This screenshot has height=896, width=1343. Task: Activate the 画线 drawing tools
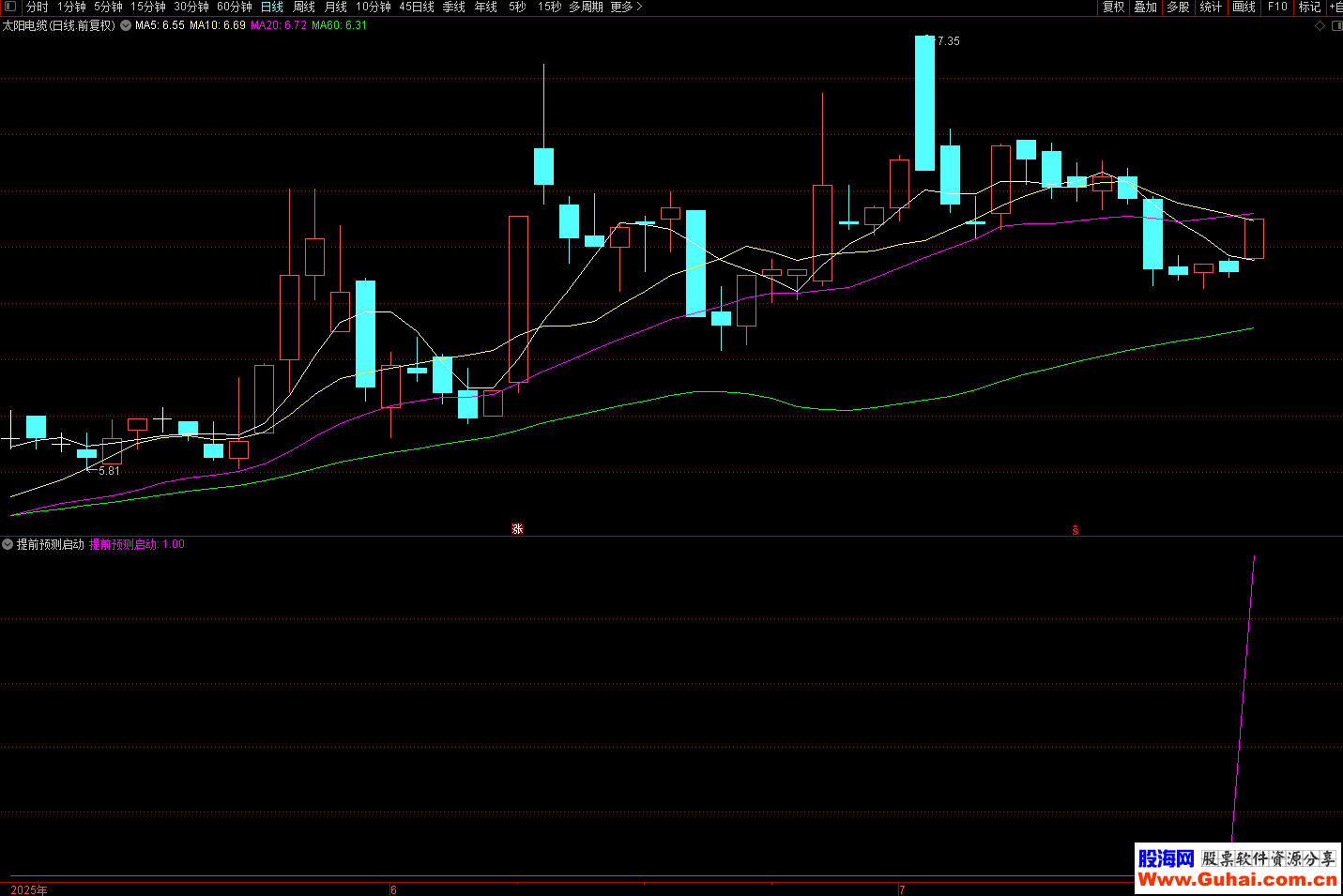[1244, 7]
